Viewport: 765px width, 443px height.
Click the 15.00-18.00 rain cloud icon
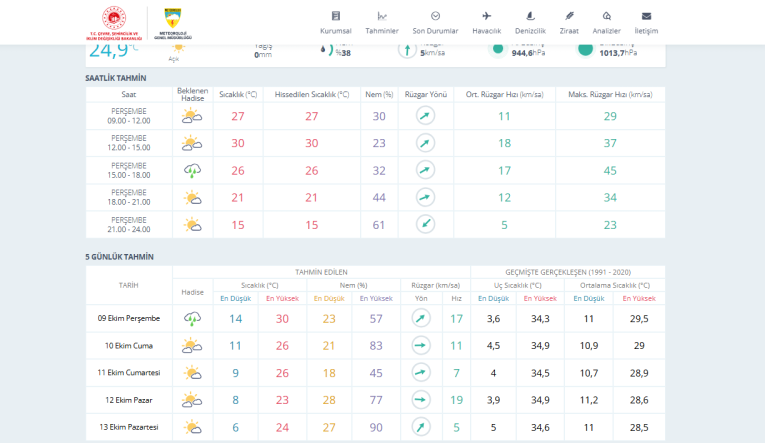(192, 170)
